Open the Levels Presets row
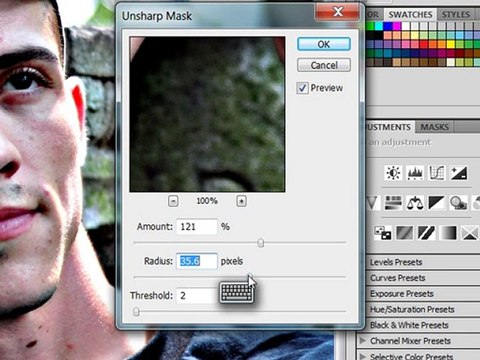 coord(423,262)
